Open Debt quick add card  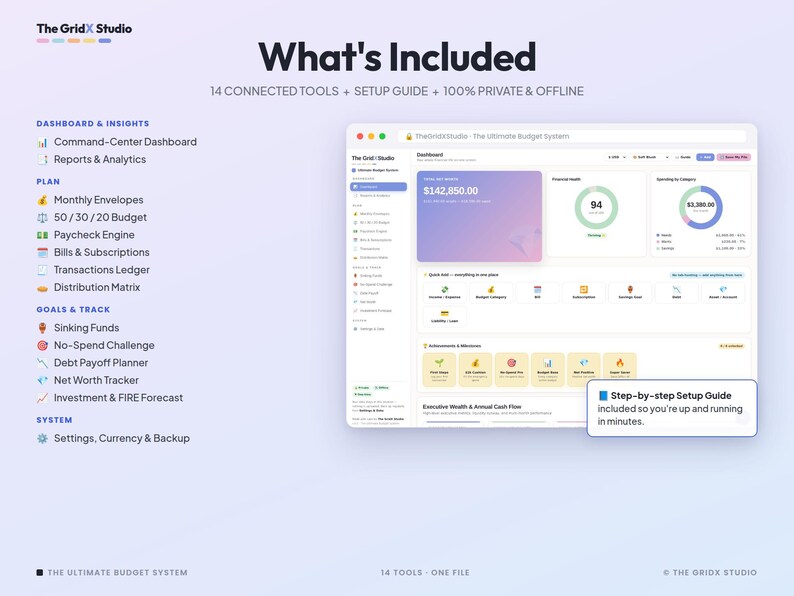click(677, 293)
